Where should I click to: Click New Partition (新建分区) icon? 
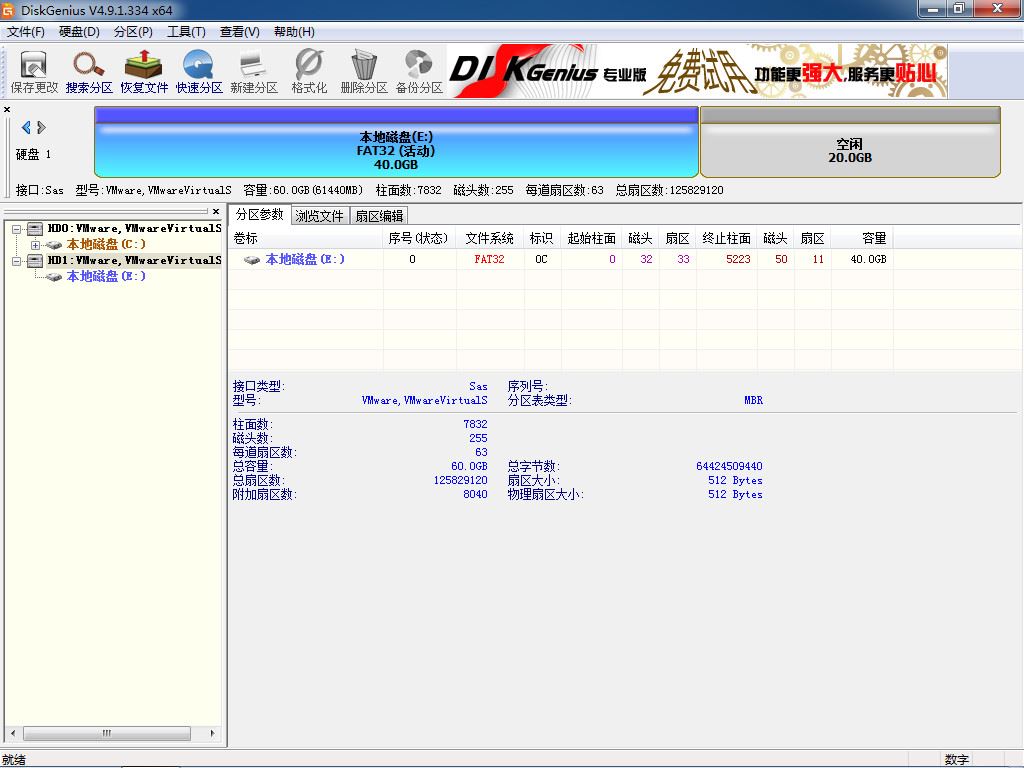[x=253, y=72]
